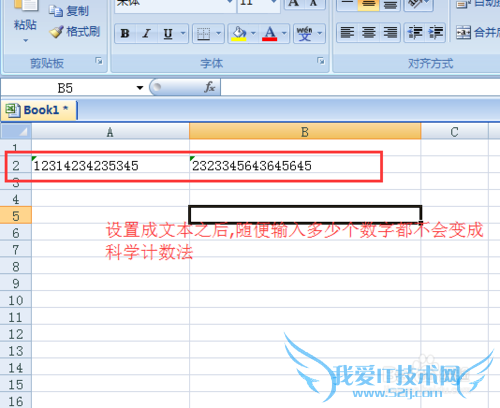
Task: Click the Copy (复制) button
Action: tap(69, 11)
